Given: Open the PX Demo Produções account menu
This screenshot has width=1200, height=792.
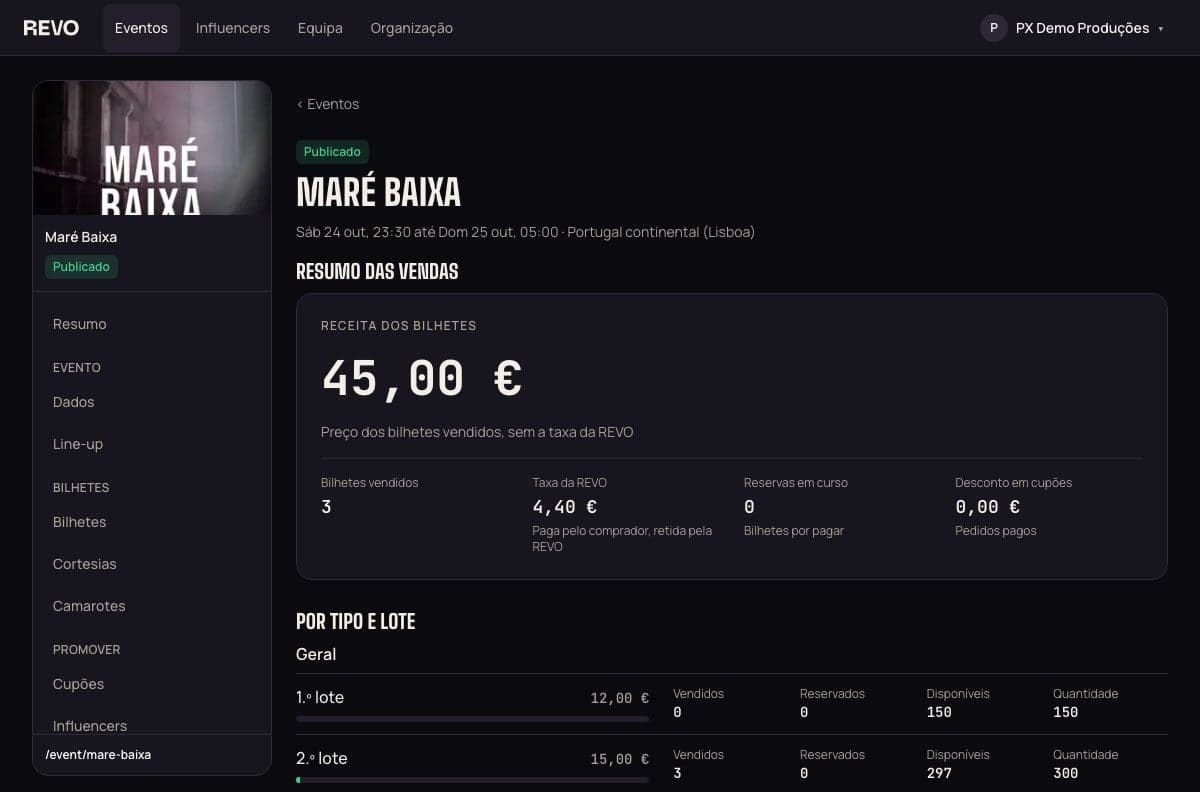Looking at the screenshot, I should [x=1073, y=28].
